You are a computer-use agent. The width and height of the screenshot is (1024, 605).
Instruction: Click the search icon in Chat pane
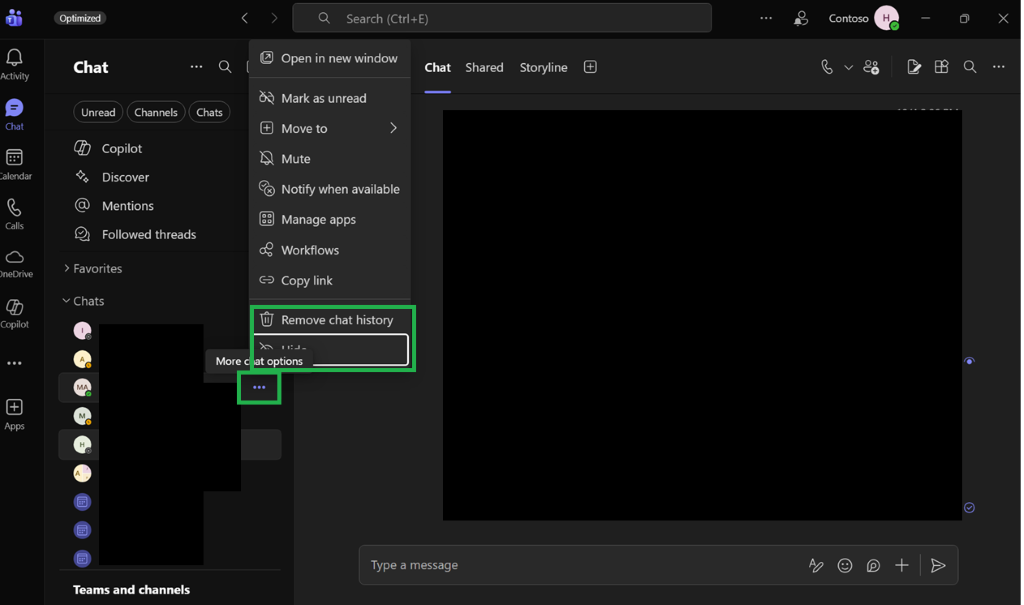225,67
